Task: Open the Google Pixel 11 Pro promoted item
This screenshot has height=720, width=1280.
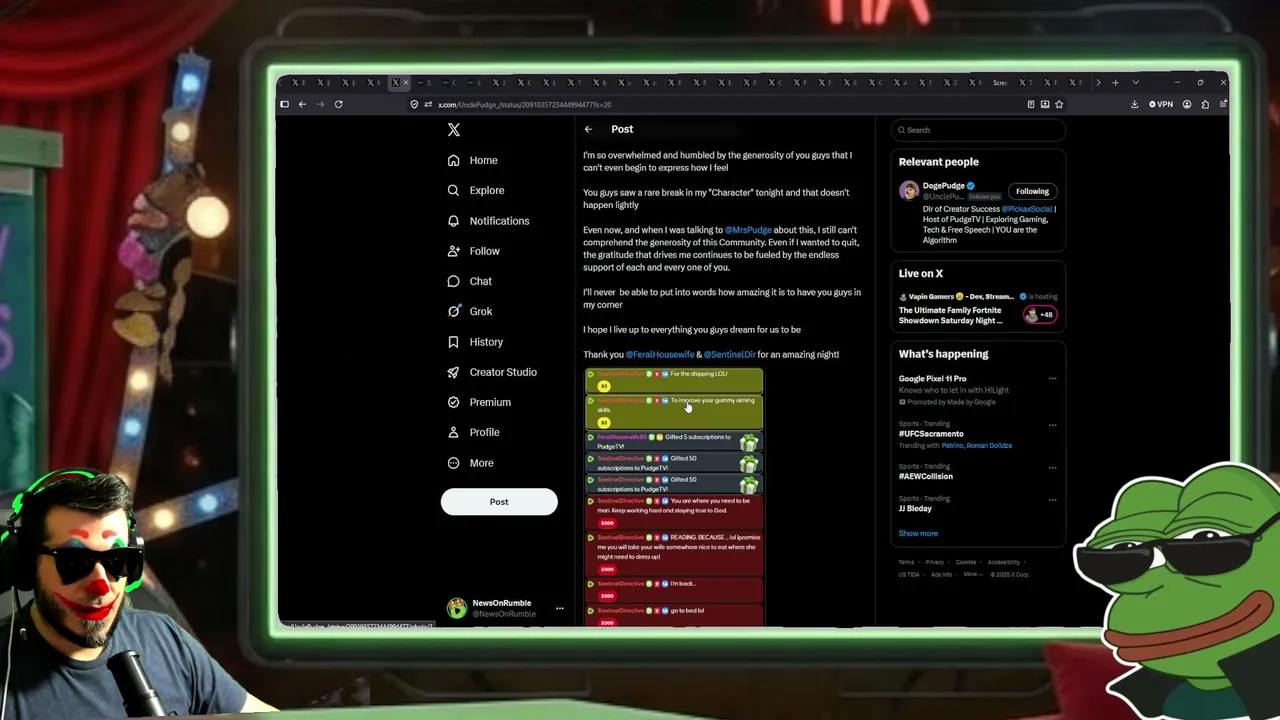Action: pyautogui.click(x=932, y=379)
